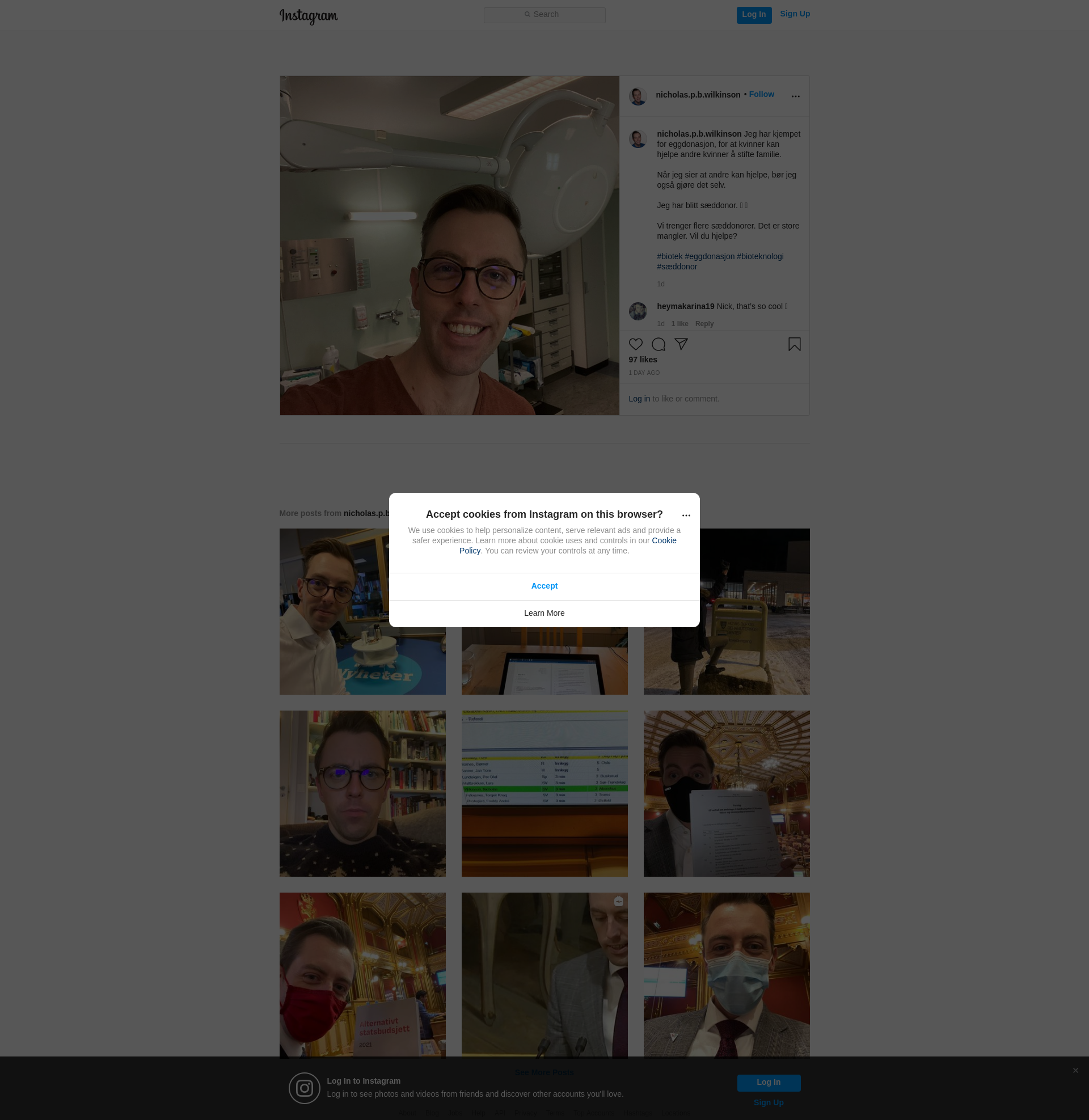Image resolution: width=1089 pixels, height=1120 pixels.
Task: Open the #biotek hashtag
Action: click(x=669, y=256)
